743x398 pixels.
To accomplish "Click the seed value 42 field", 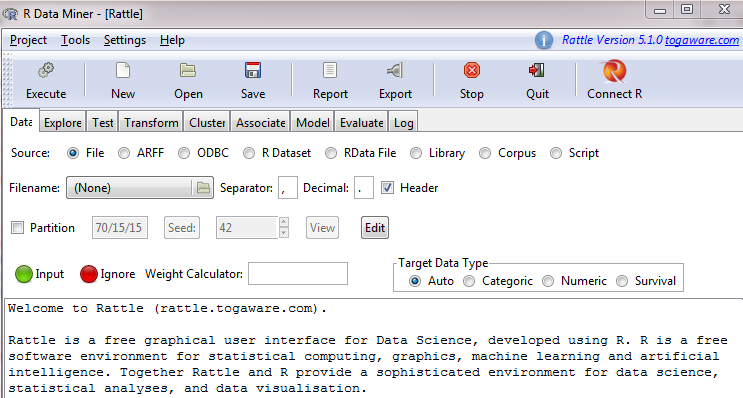I will [247, 228].
